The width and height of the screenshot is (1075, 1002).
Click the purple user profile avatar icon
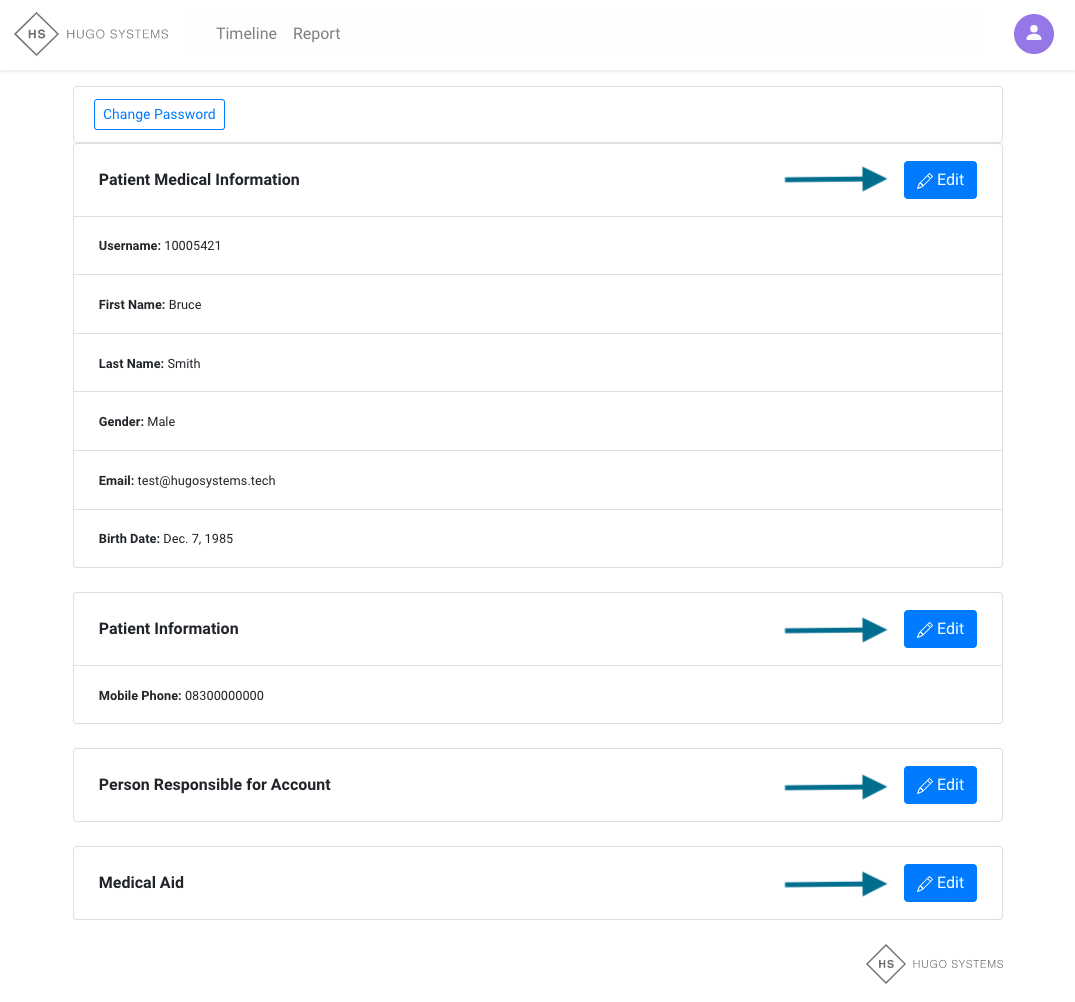[x=1034, y=34]
